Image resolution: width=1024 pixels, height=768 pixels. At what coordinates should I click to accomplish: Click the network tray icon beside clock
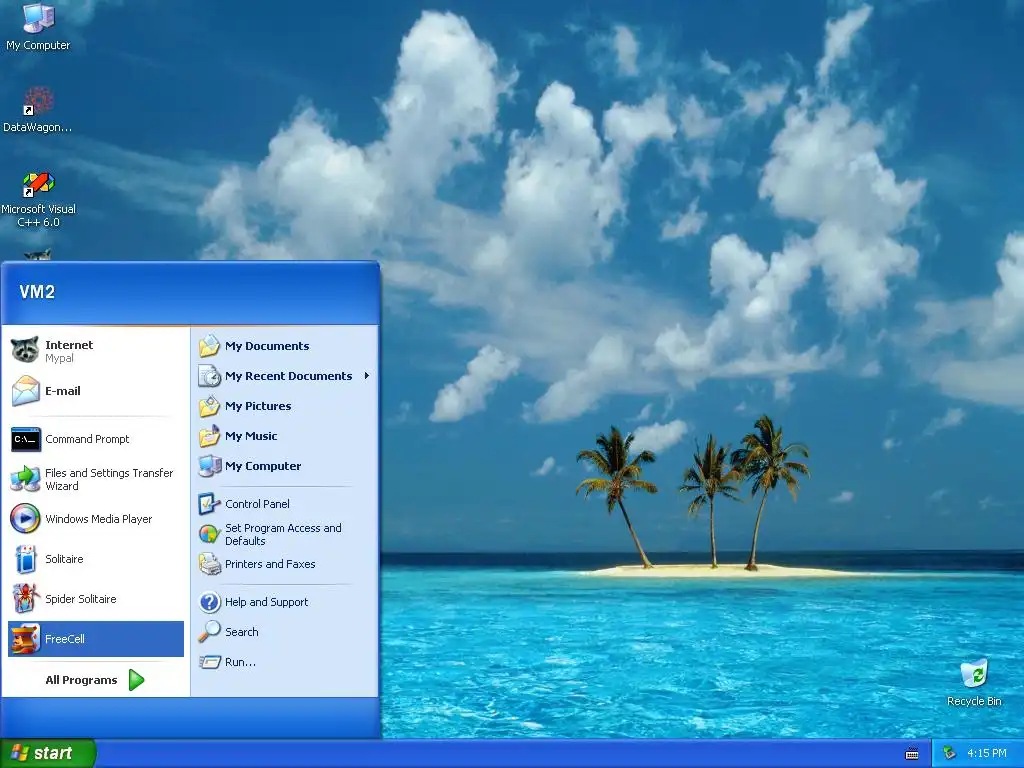tap(949, 753)
